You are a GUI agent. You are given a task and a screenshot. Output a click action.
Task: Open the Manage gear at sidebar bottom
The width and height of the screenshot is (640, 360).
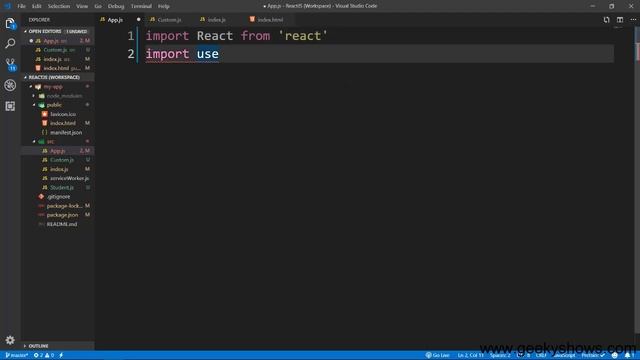10,340
